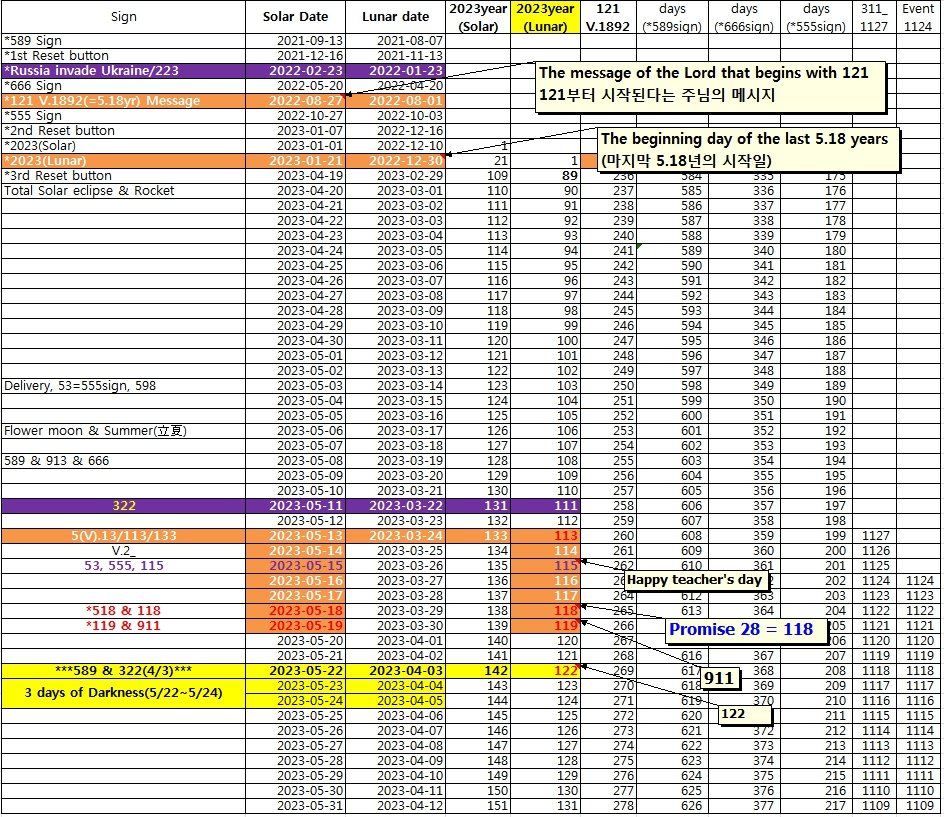Select the yellow 2023year (Lunar) header cell
The image size is (944, 817).
[545, 17]
